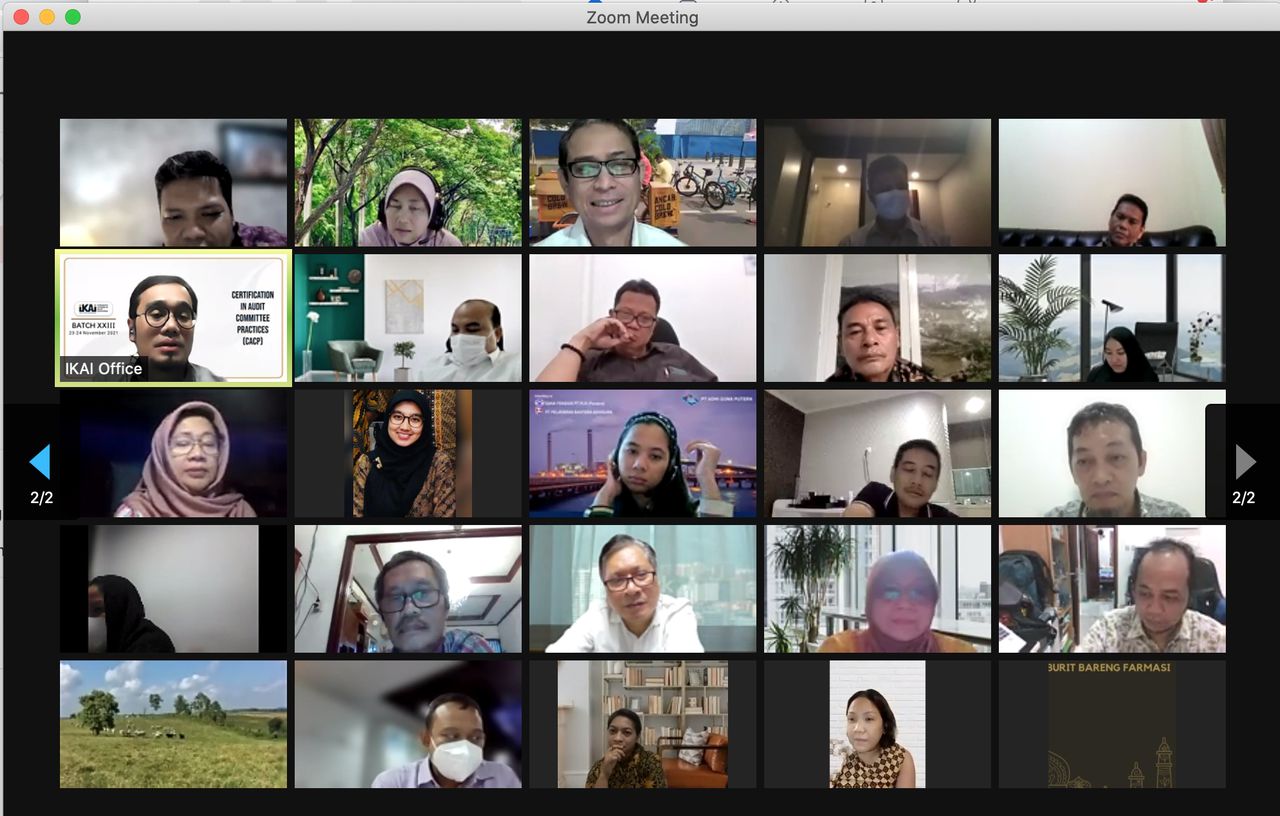
Task: Select tile with bicycles in background
Action: [x=643, y=183]
